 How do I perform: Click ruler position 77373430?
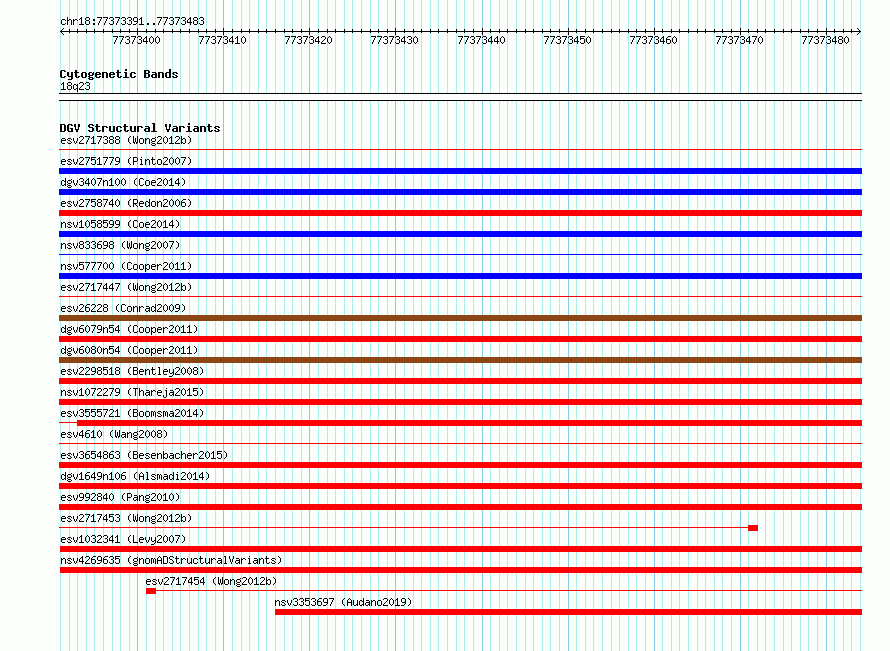tap(394, 40)
